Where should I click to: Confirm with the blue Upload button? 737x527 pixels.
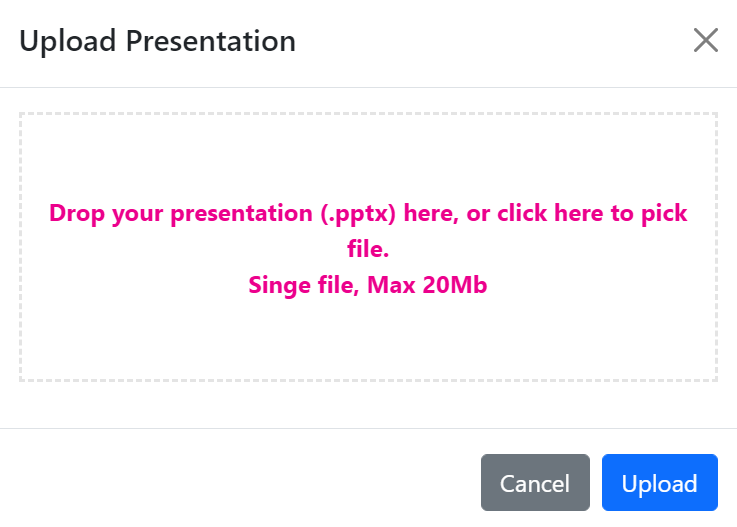pos(659,483)
